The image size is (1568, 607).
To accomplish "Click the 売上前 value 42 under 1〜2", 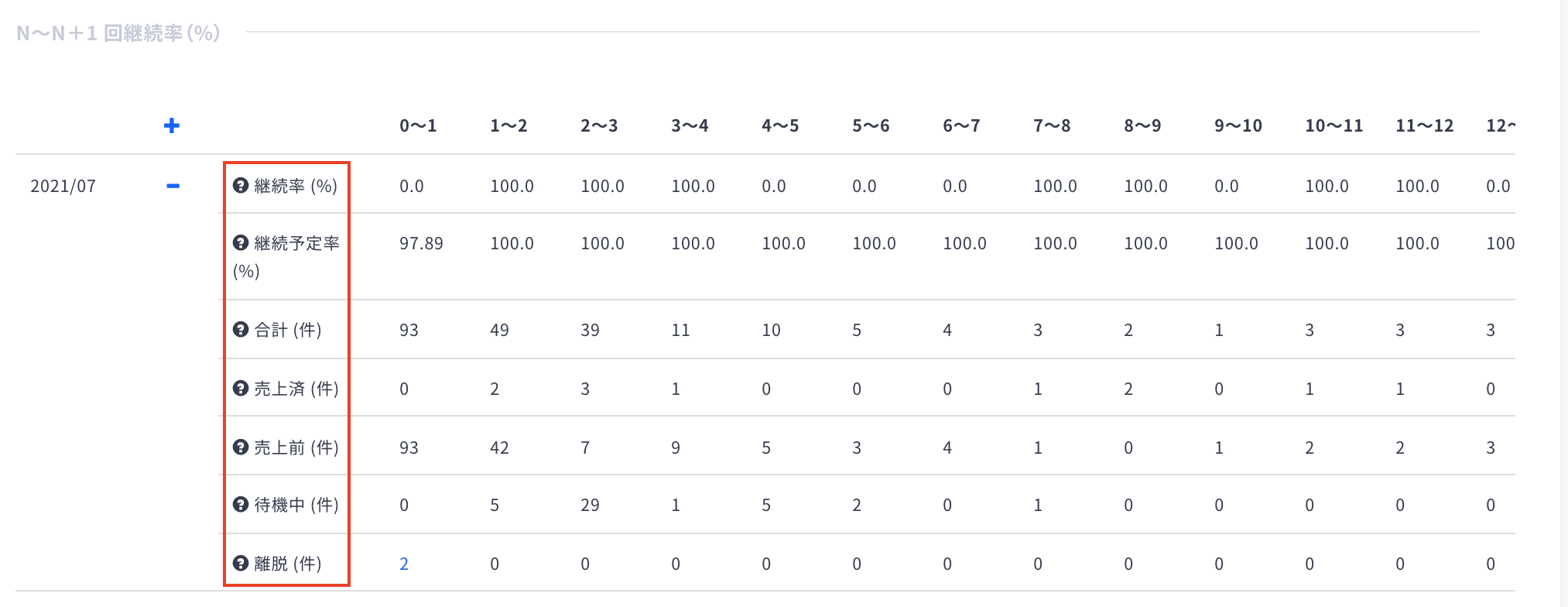I will (499, 448).
